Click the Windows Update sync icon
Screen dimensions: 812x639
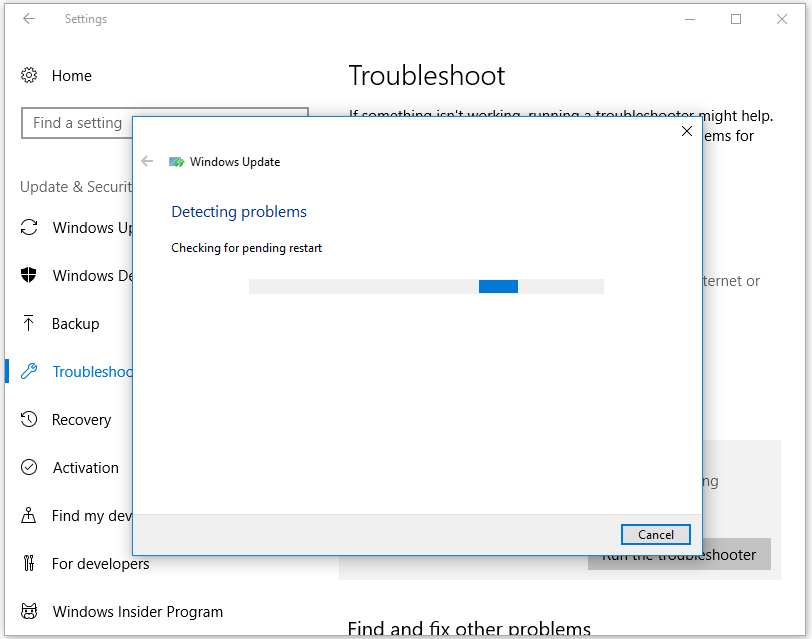[x=29, y=227]
